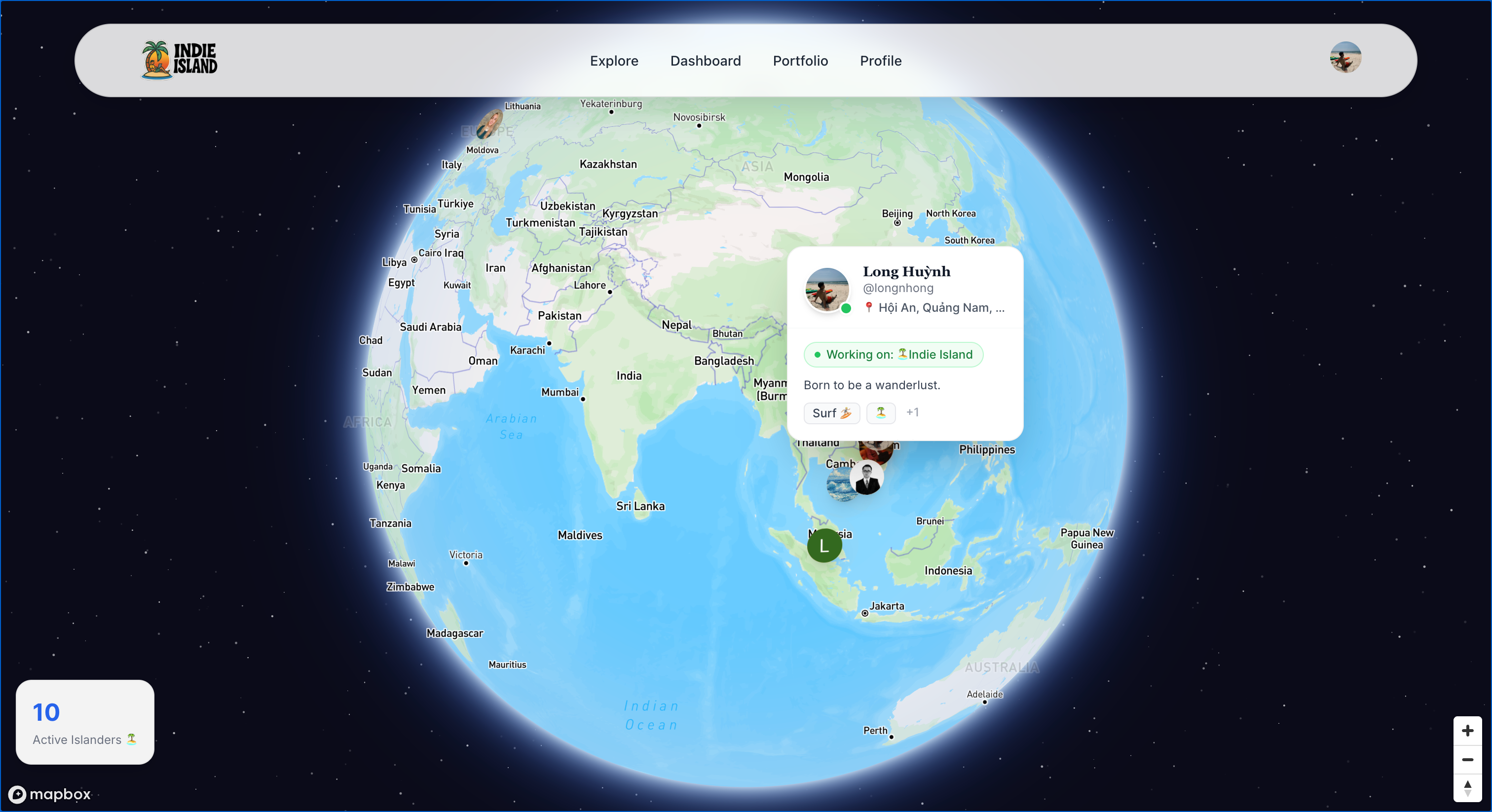Select the suited man islander marker
This screenshot has width=1492, height=812.
click(866, 478)
